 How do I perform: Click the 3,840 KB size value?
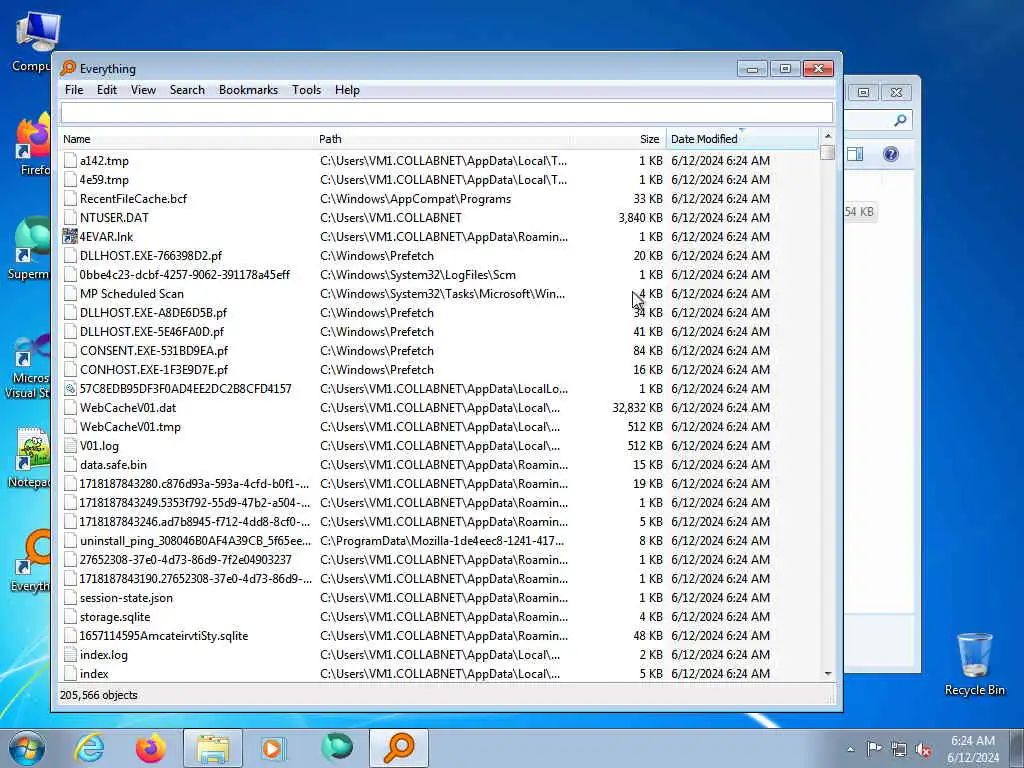[641, 217]
